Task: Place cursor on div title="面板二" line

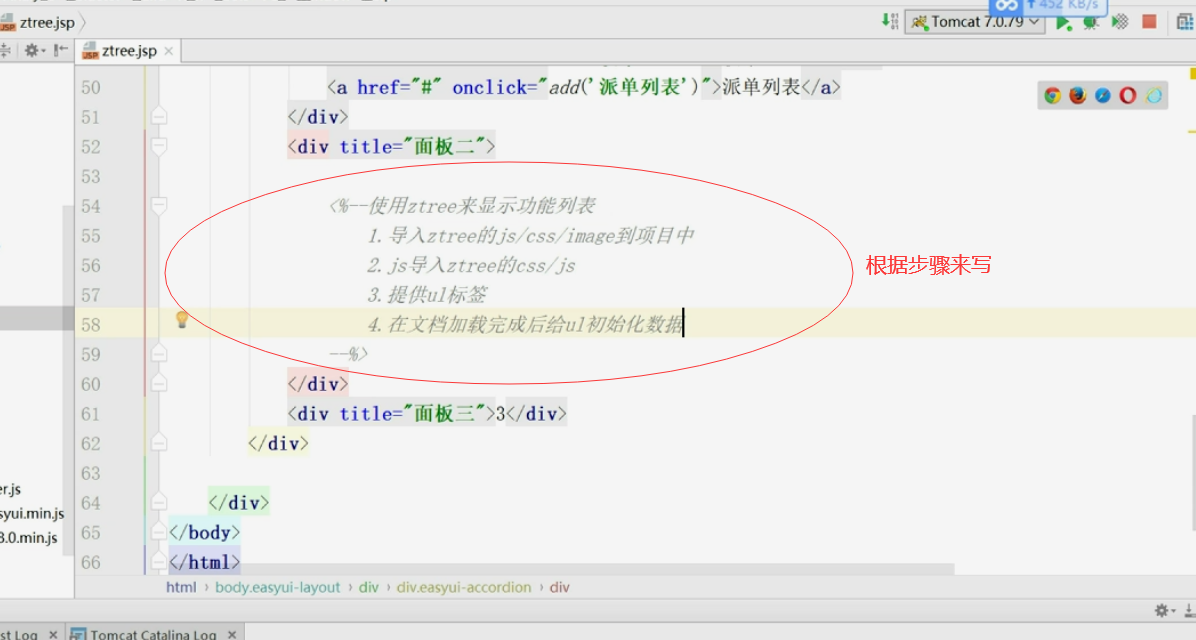Action: click(x=391, y=146)
